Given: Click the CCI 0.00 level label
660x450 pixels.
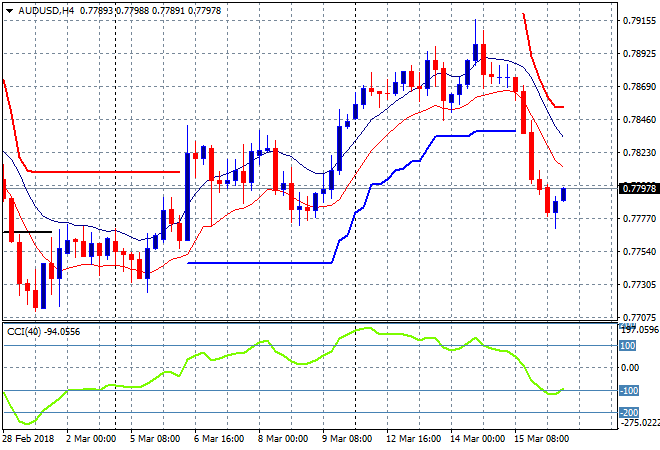Looking at the screenshot, I should tap(630, 367).
